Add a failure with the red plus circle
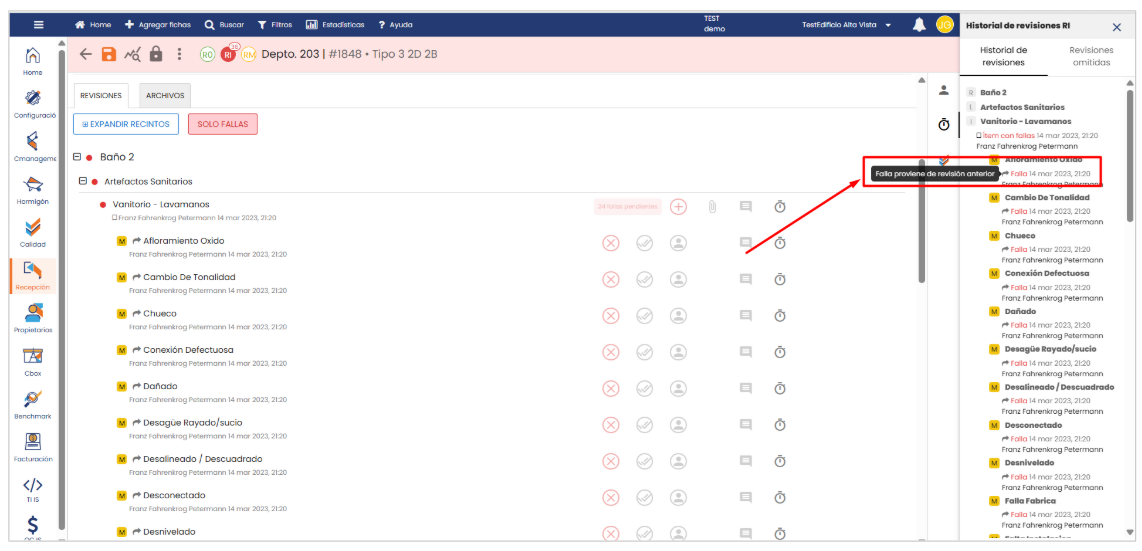The image size is (1142, 551). click(678, 206)
